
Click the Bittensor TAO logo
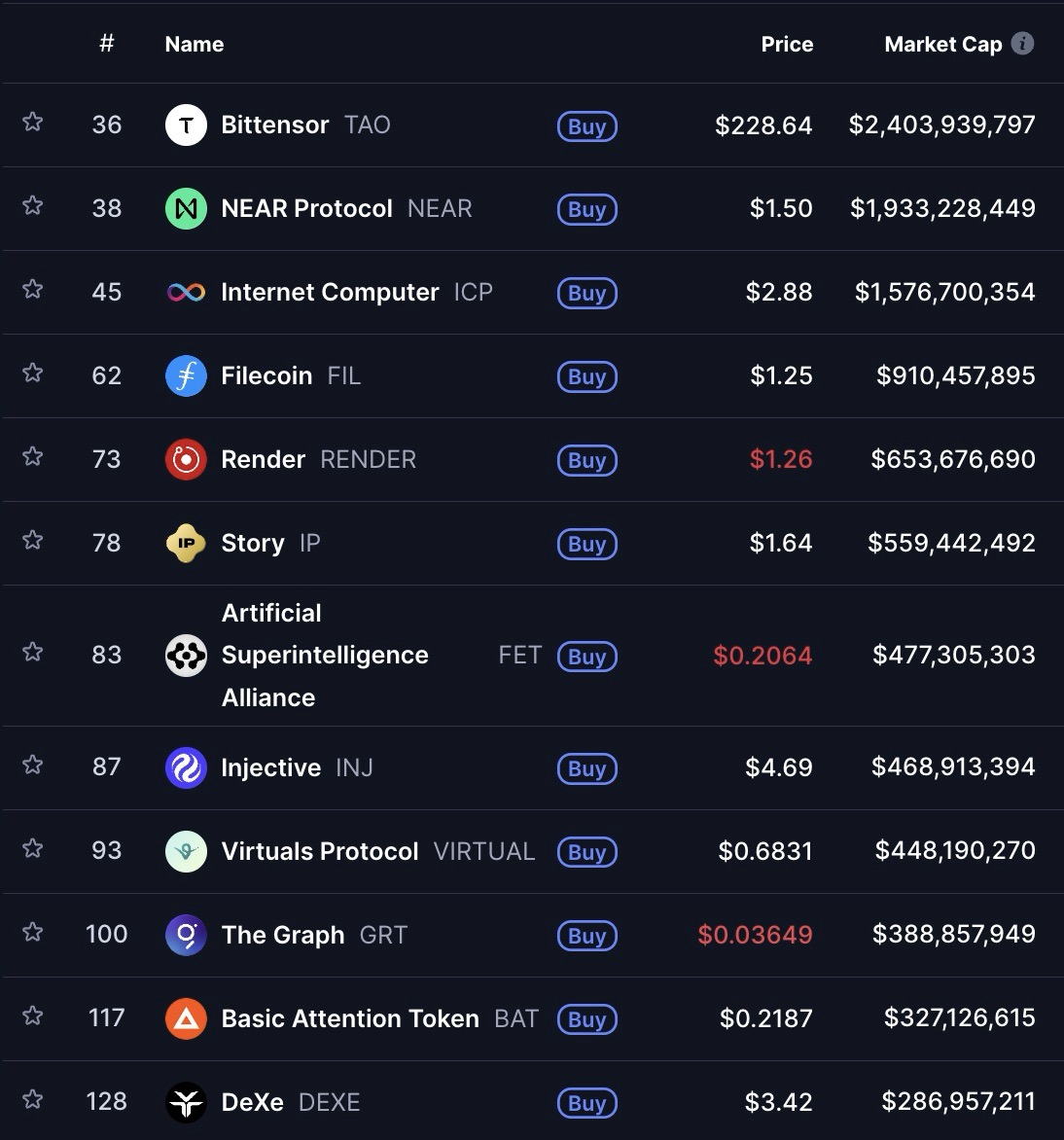186,125
